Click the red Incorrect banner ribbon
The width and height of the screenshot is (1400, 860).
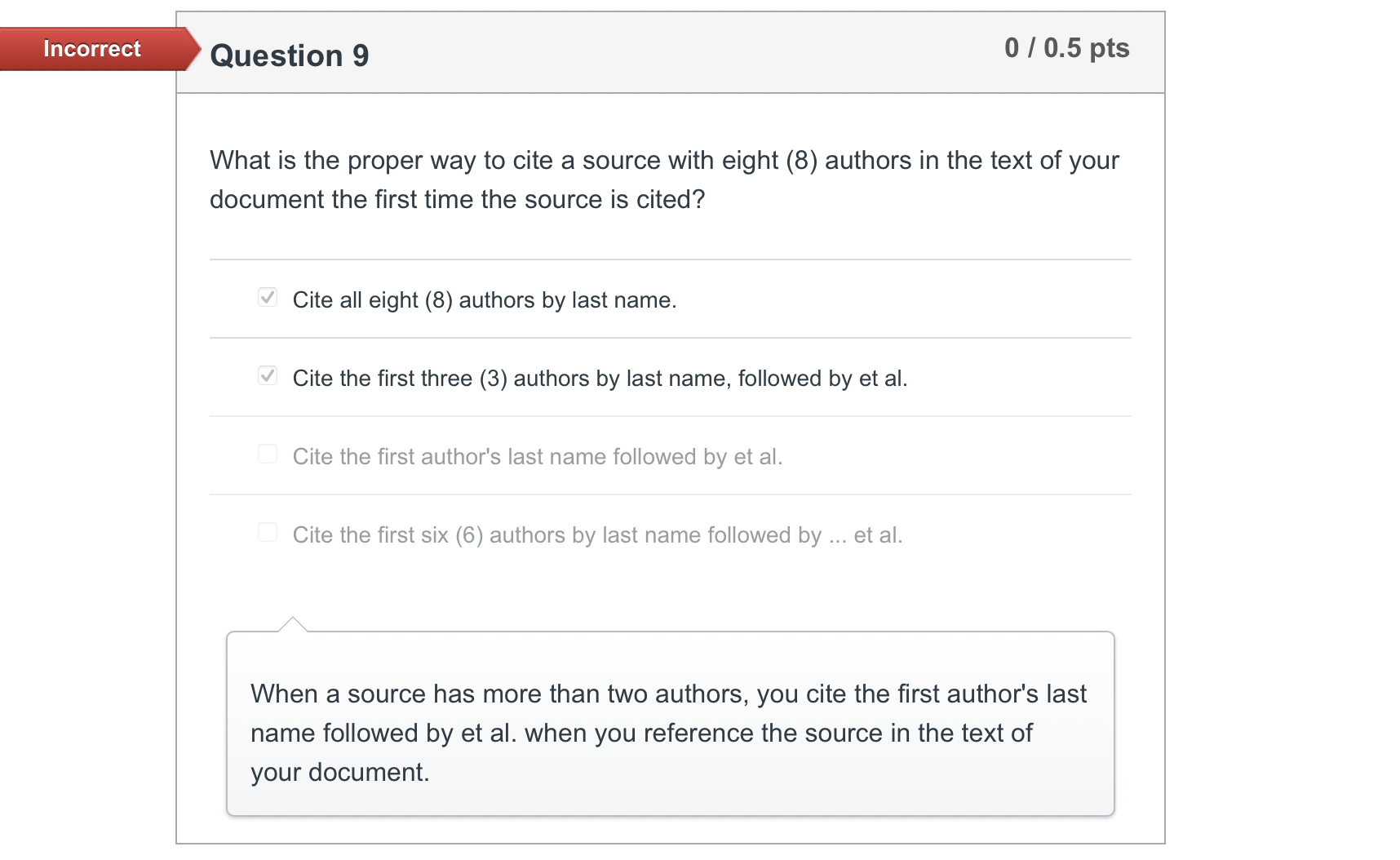point(91,49)
